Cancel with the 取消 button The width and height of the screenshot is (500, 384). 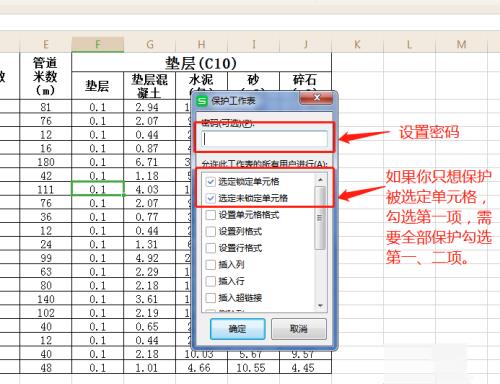(299, 329)
